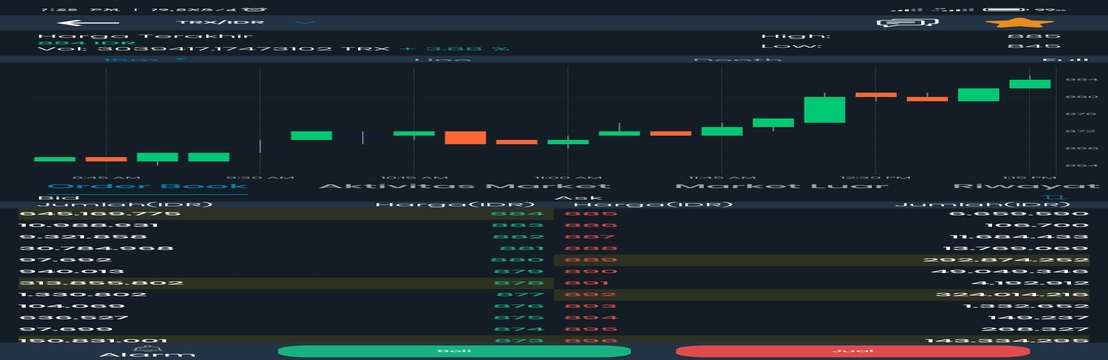This screenshot has height=360, width=1108.
Task: Open the chat bubble icon
Action: click(x=907, y=23)
